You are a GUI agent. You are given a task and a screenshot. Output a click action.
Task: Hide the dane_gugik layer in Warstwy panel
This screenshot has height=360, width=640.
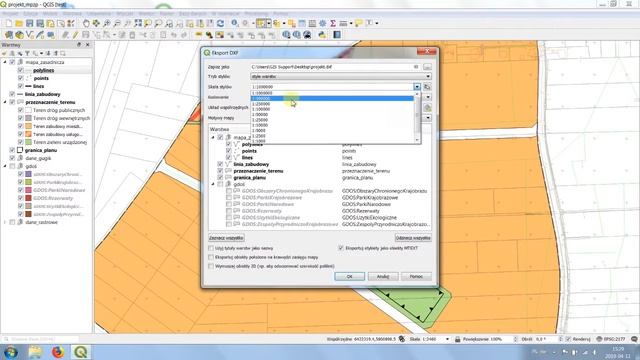click(12, 158)
